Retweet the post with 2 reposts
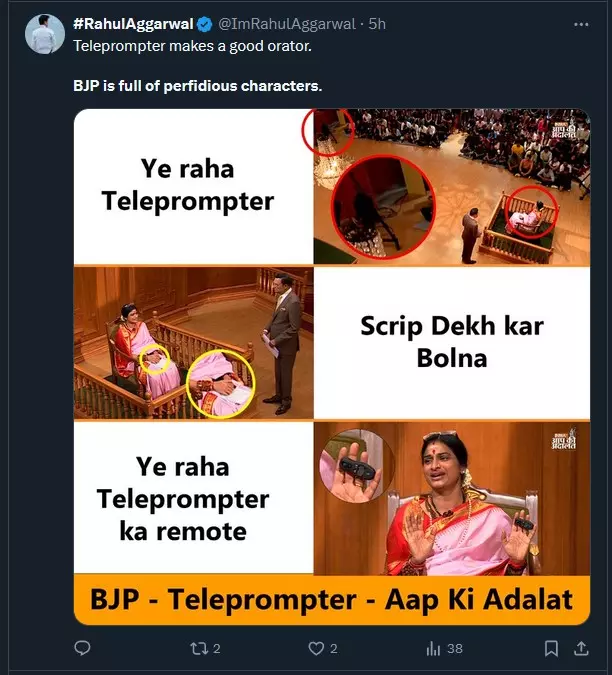612x675 pixels. pyautogui.click(x=199, y=648)
